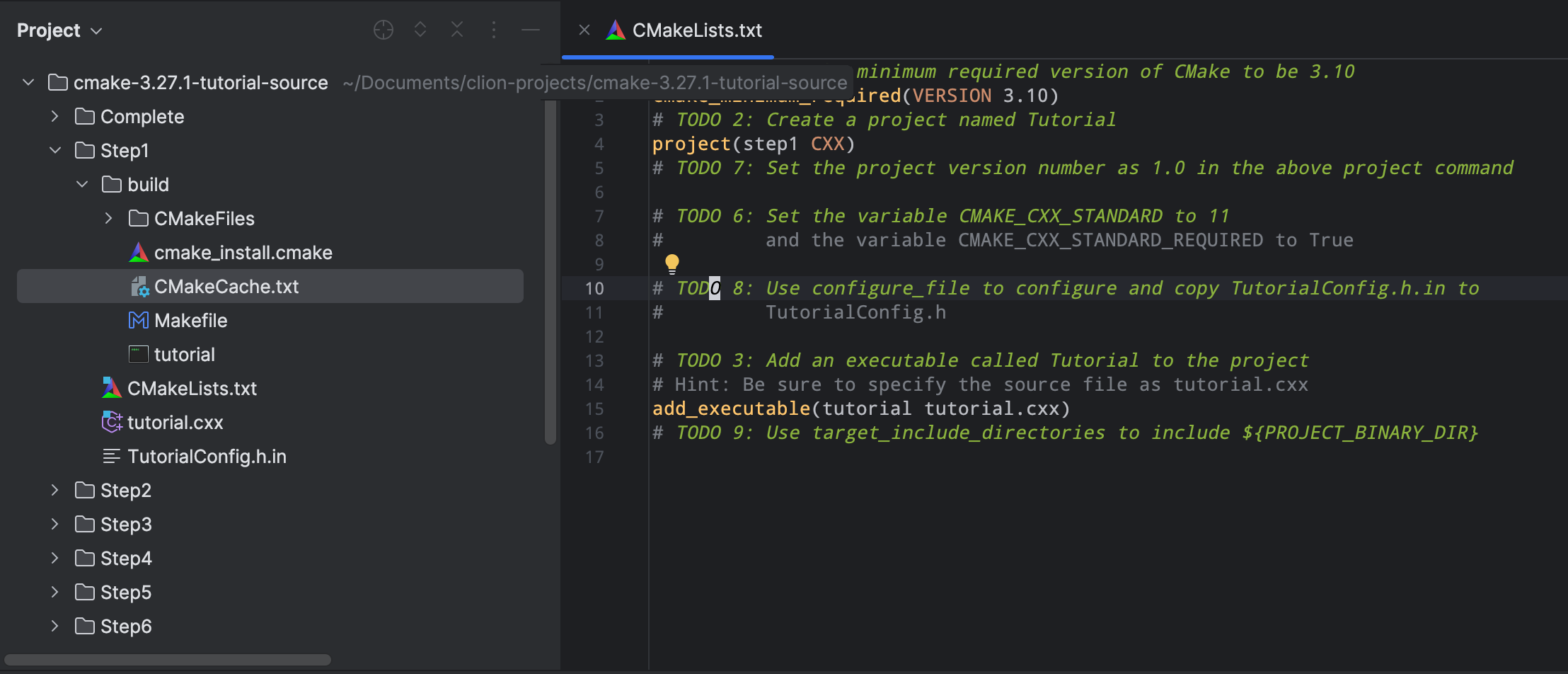The image size is (1568, 674).
Task: Expand the Step4 folder
Action: pos(55,558)
